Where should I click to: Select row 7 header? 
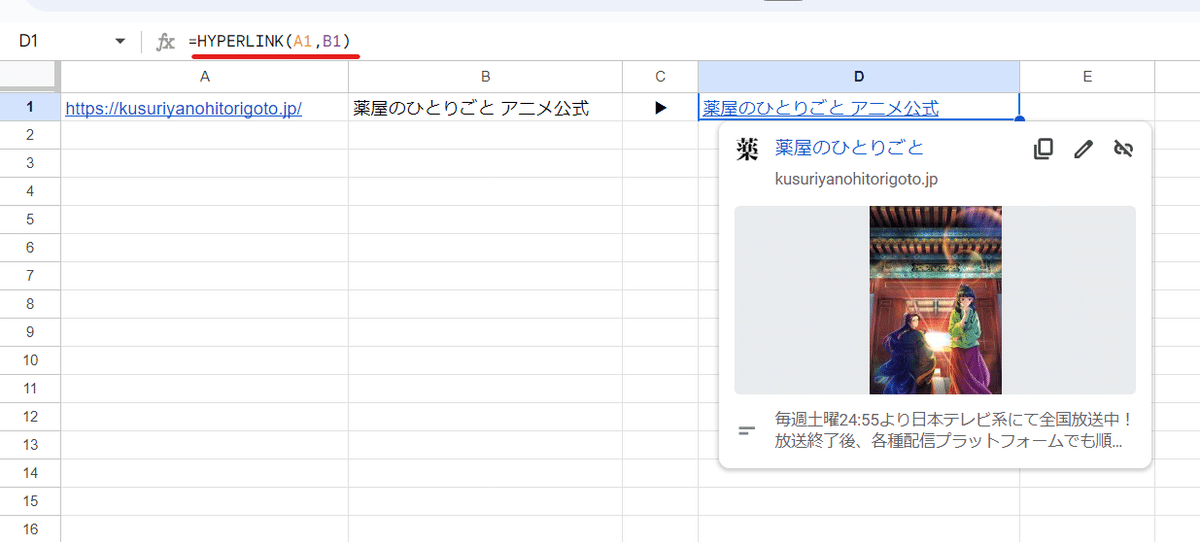coord(30,275)
